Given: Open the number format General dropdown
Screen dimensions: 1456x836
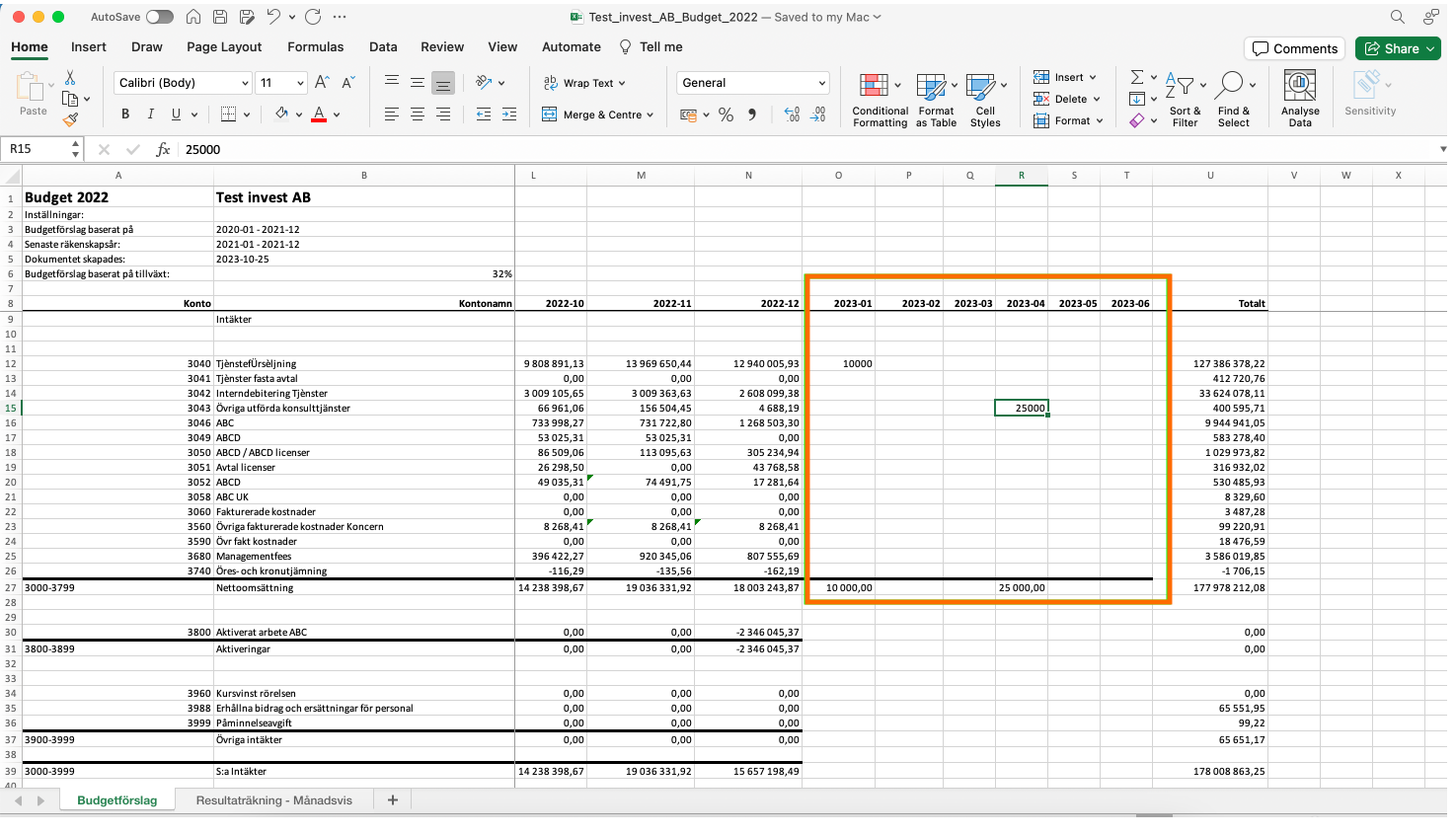Looking at the screenshot, I should pyautogui.click(x=752, y=83).
